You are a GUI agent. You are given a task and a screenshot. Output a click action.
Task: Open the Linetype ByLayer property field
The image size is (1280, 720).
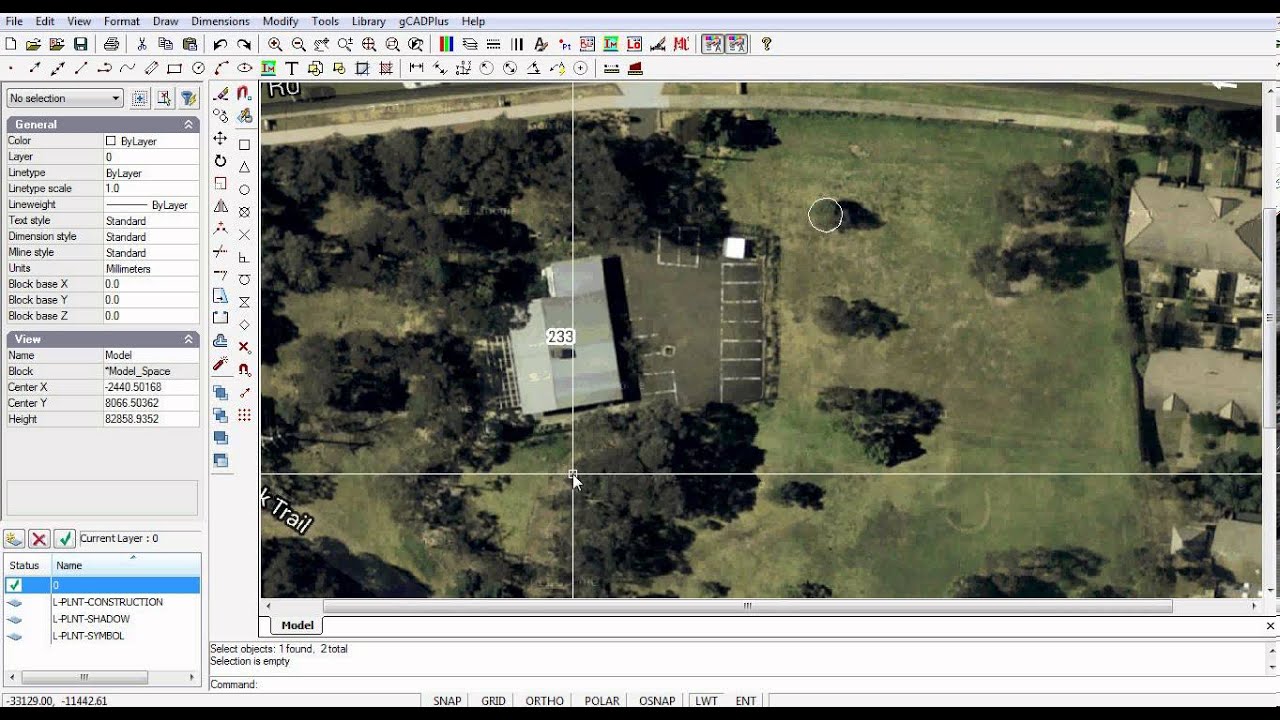150,173
